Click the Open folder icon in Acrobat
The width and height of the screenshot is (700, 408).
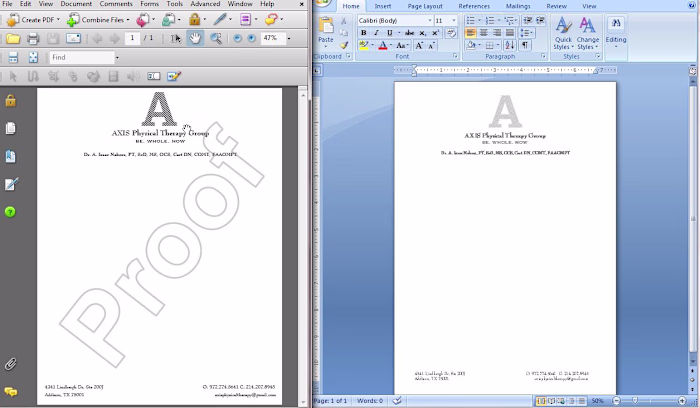coord(13,38)
